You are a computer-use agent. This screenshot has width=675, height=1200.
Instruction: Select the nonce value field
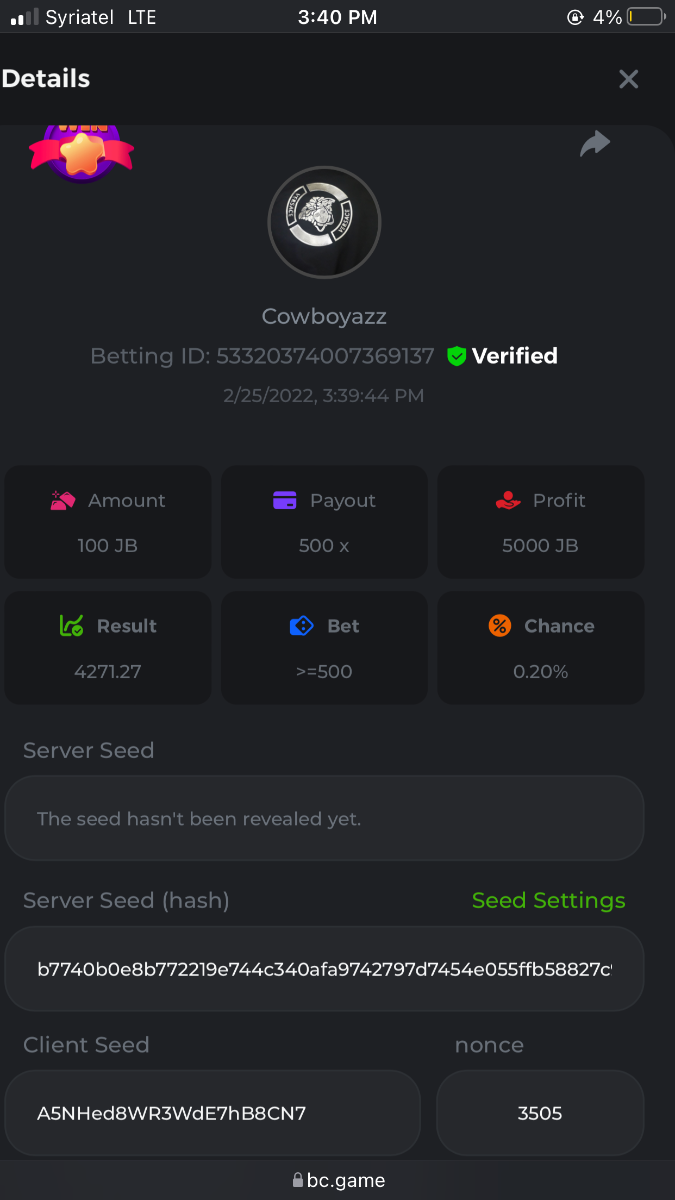tap(540, 1113)
